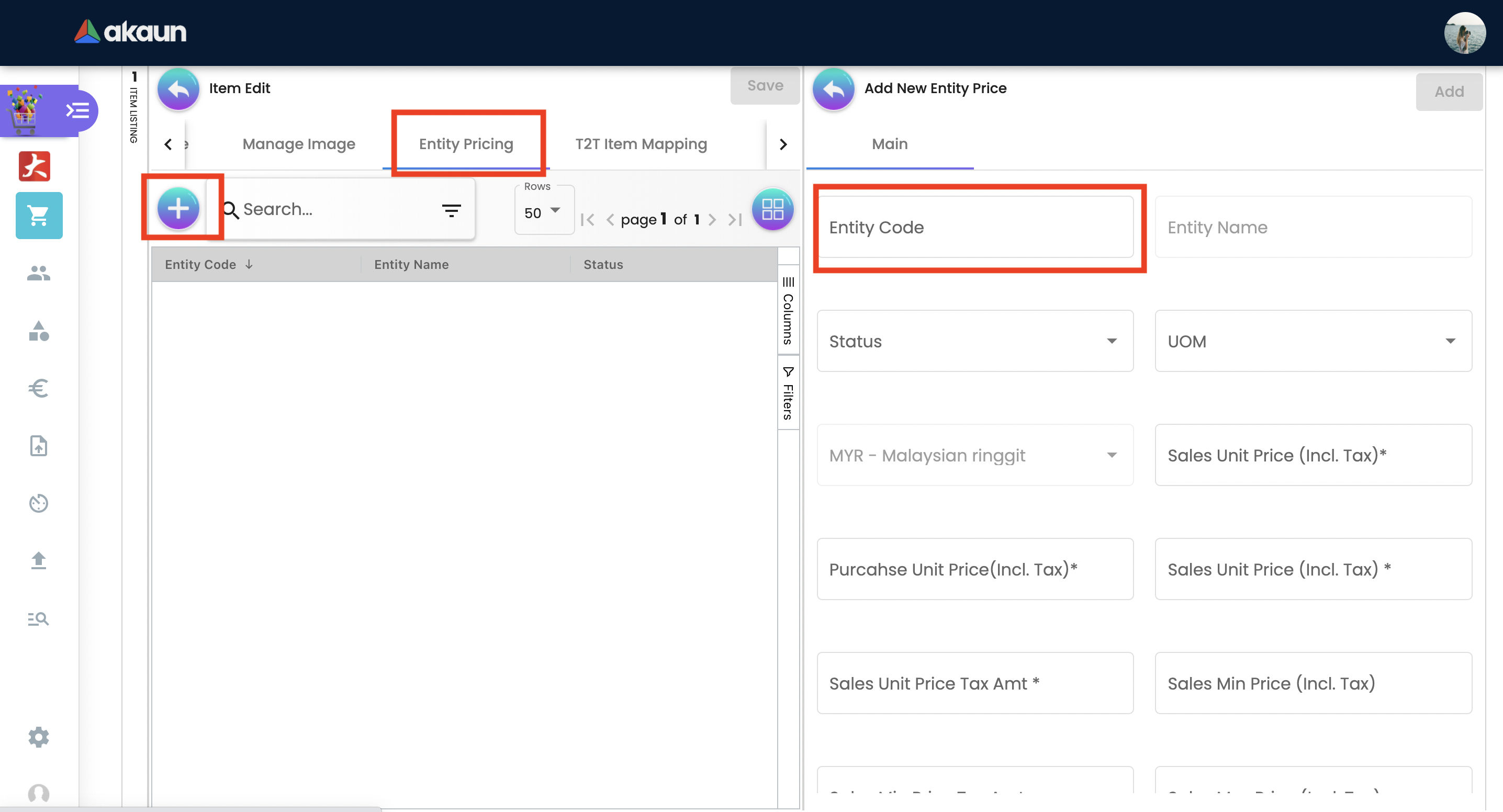Expand the UOM dropdown
The image size is (1503, 812).
pyautogui.click(x=1313, y=341)
